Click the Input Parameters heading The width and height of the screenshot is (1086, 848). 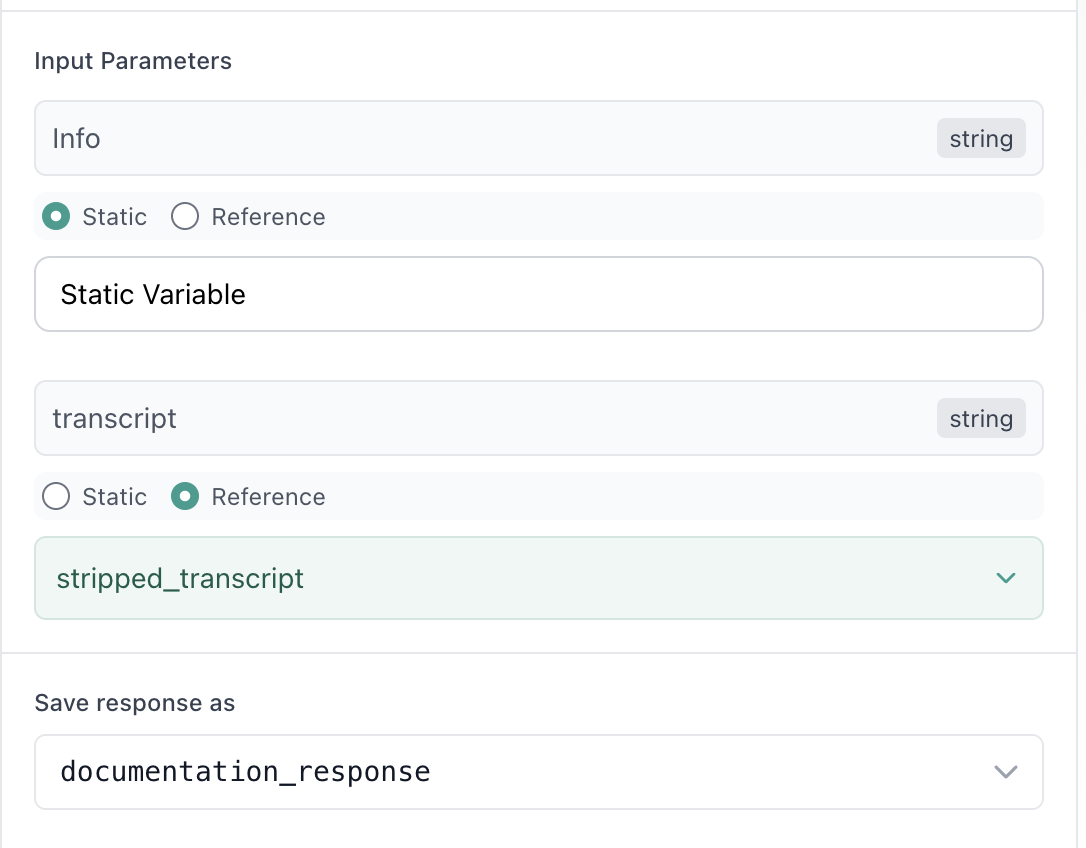[x=132, y=61]
